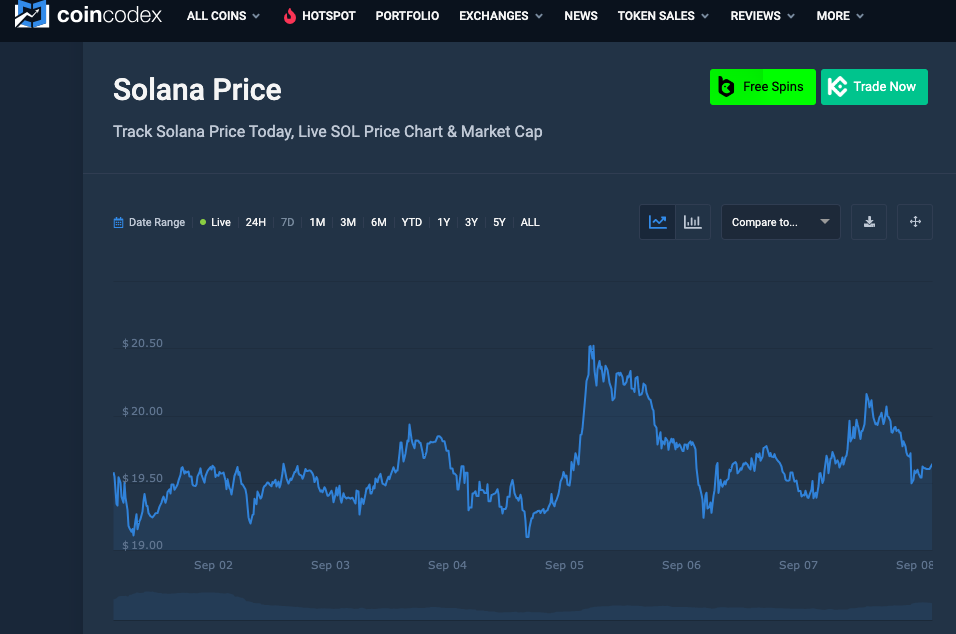Expand chart to fullscreen with the arrows icon
Viewport: 956px width, 634px height.
pyautogui.click(x=915, y=222)
